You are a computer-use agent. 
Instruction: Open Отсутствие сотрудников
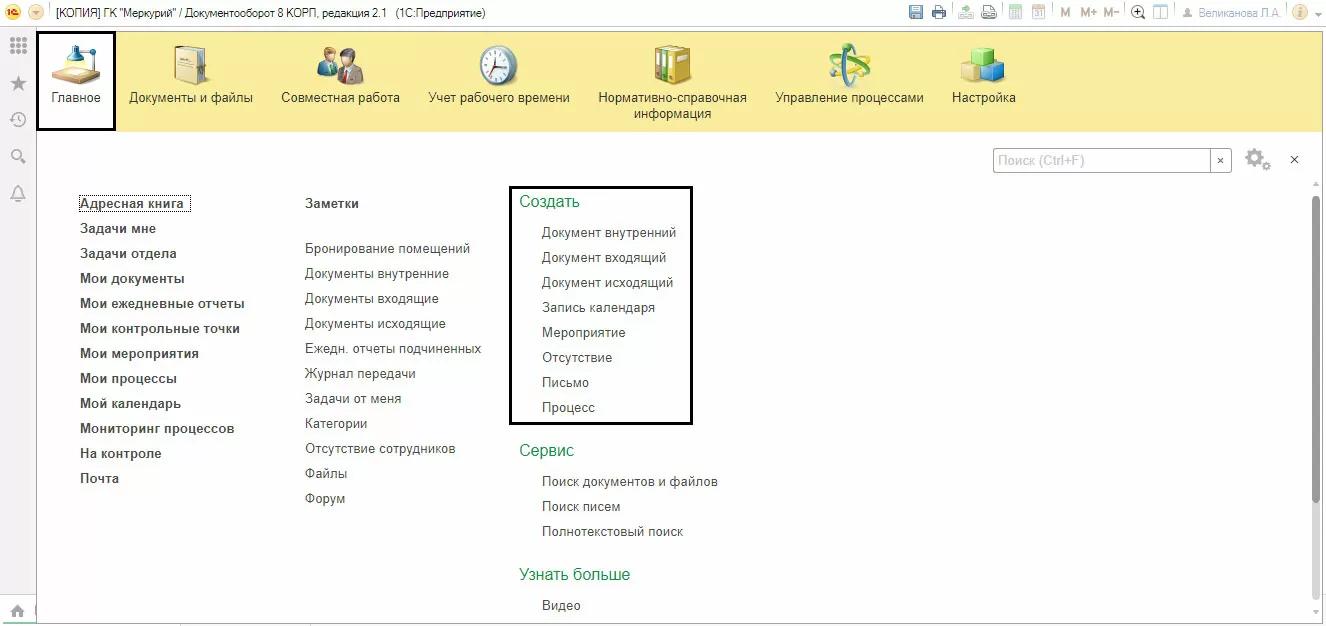[x=380, y=449]
